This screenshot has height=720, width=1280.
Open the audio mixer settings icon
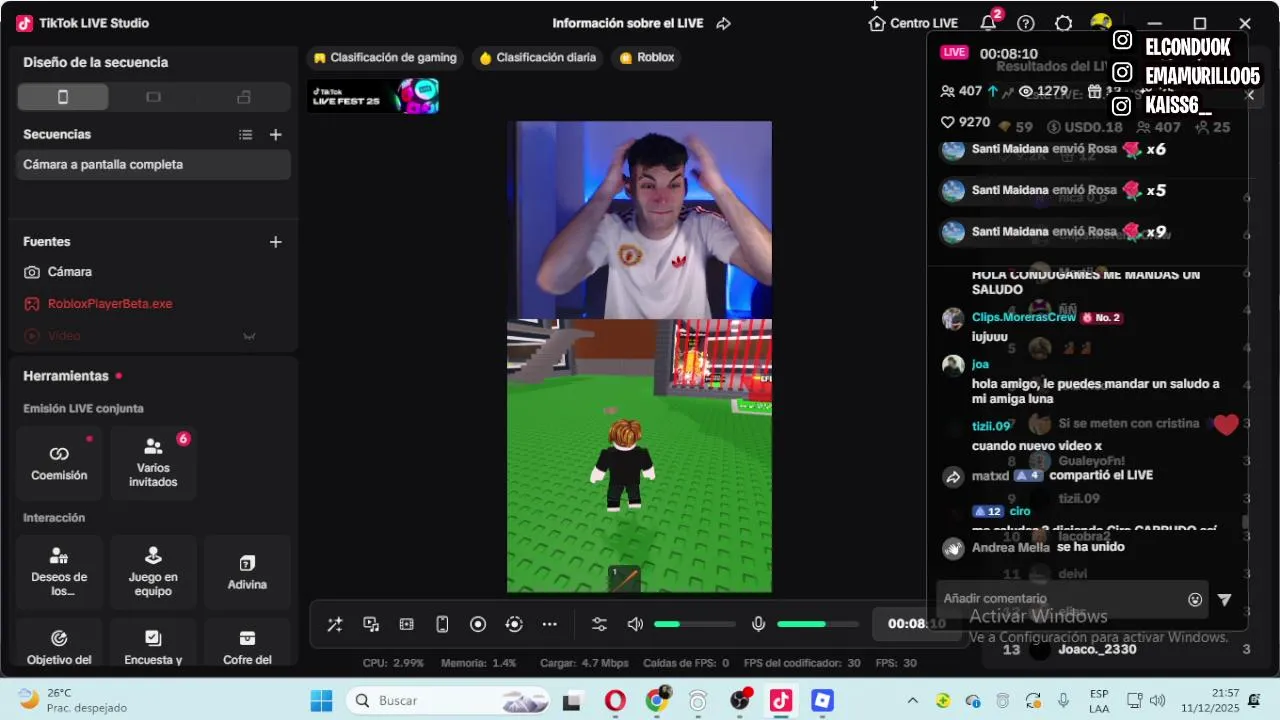[599, 624]
